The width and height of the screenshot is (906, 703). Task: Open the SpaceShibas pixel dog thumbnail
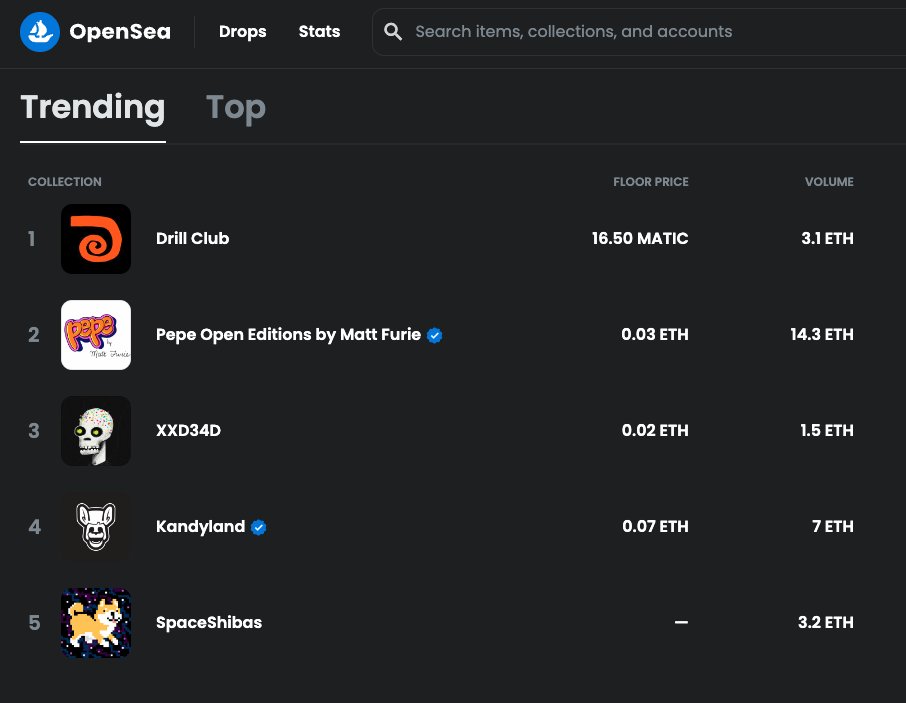(96, 623)
